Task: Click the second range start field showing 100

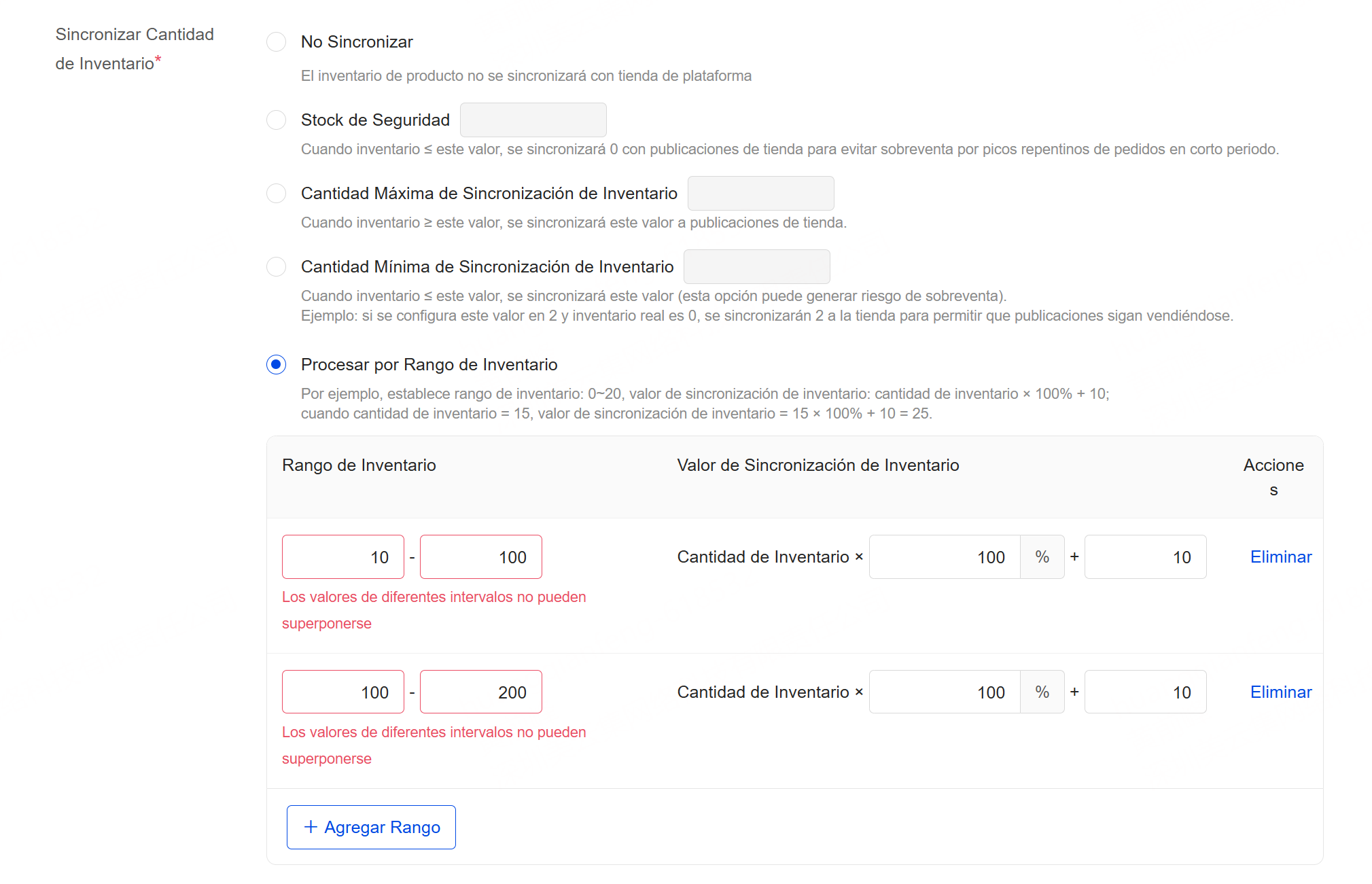Action: [x=342, y=692]
